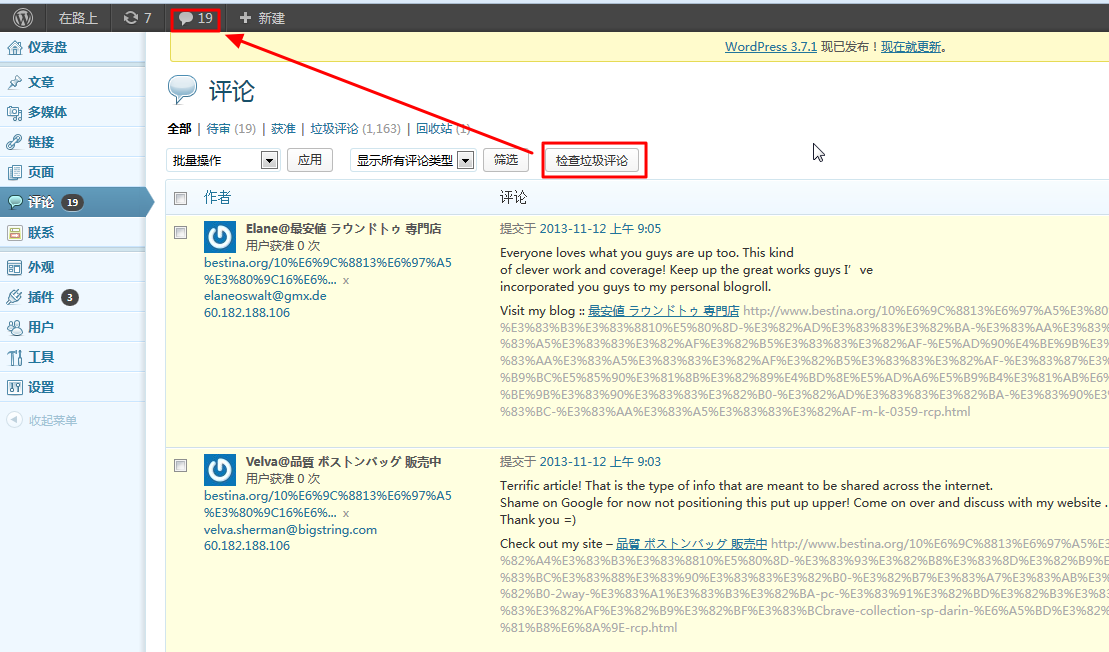The width and height of the screenshot is (1109, 652).
Task: Open the 仪表盘 dashboard icon
Action: (14, 47)
